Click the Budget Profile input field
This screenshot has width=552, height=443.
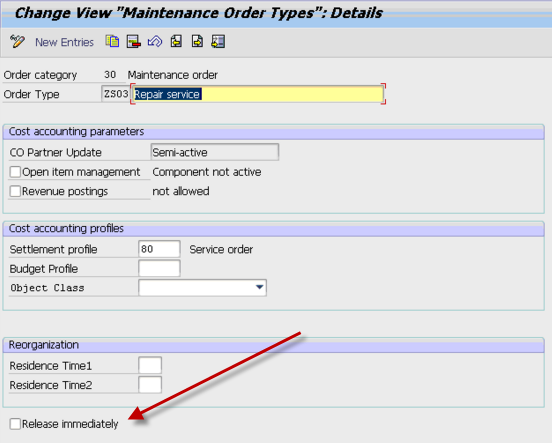pos(159,268)
